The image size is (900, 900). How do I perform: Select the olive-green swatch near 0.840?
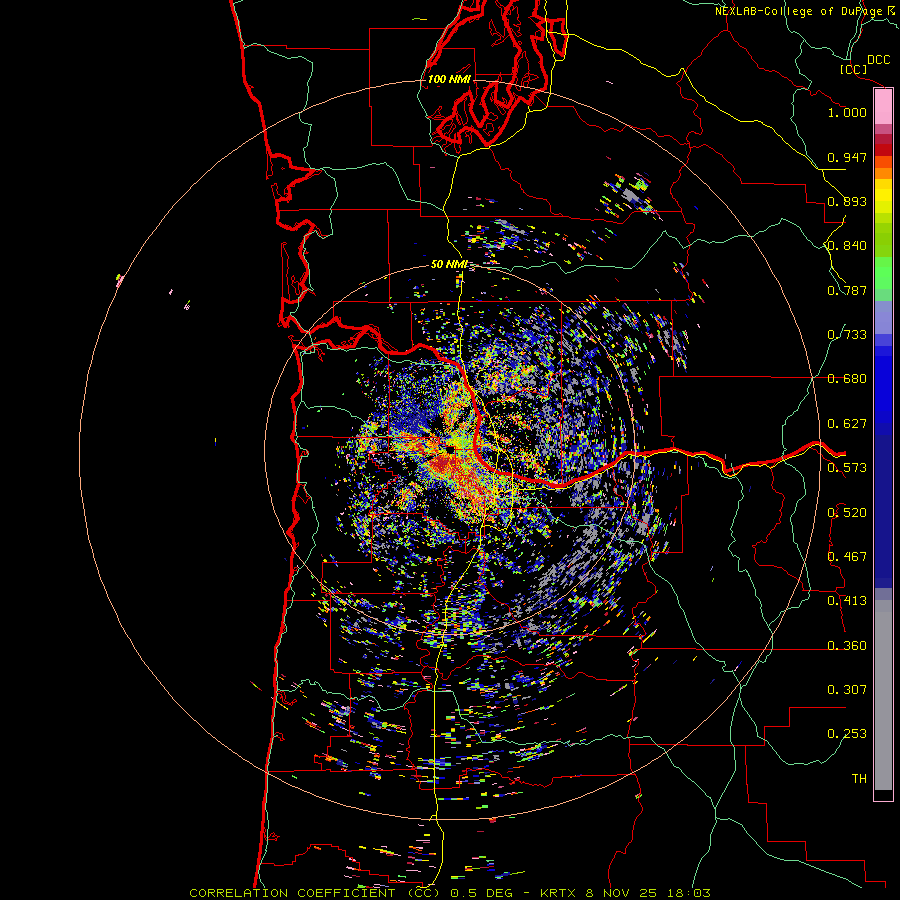pyautogui.click(x=883, y=240)
